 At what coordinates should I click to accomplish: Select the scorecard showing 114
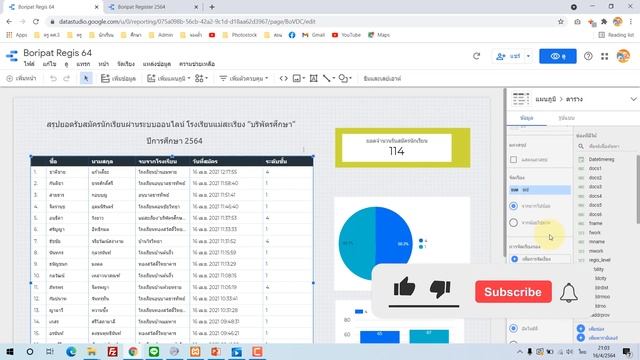click(397, 148)
